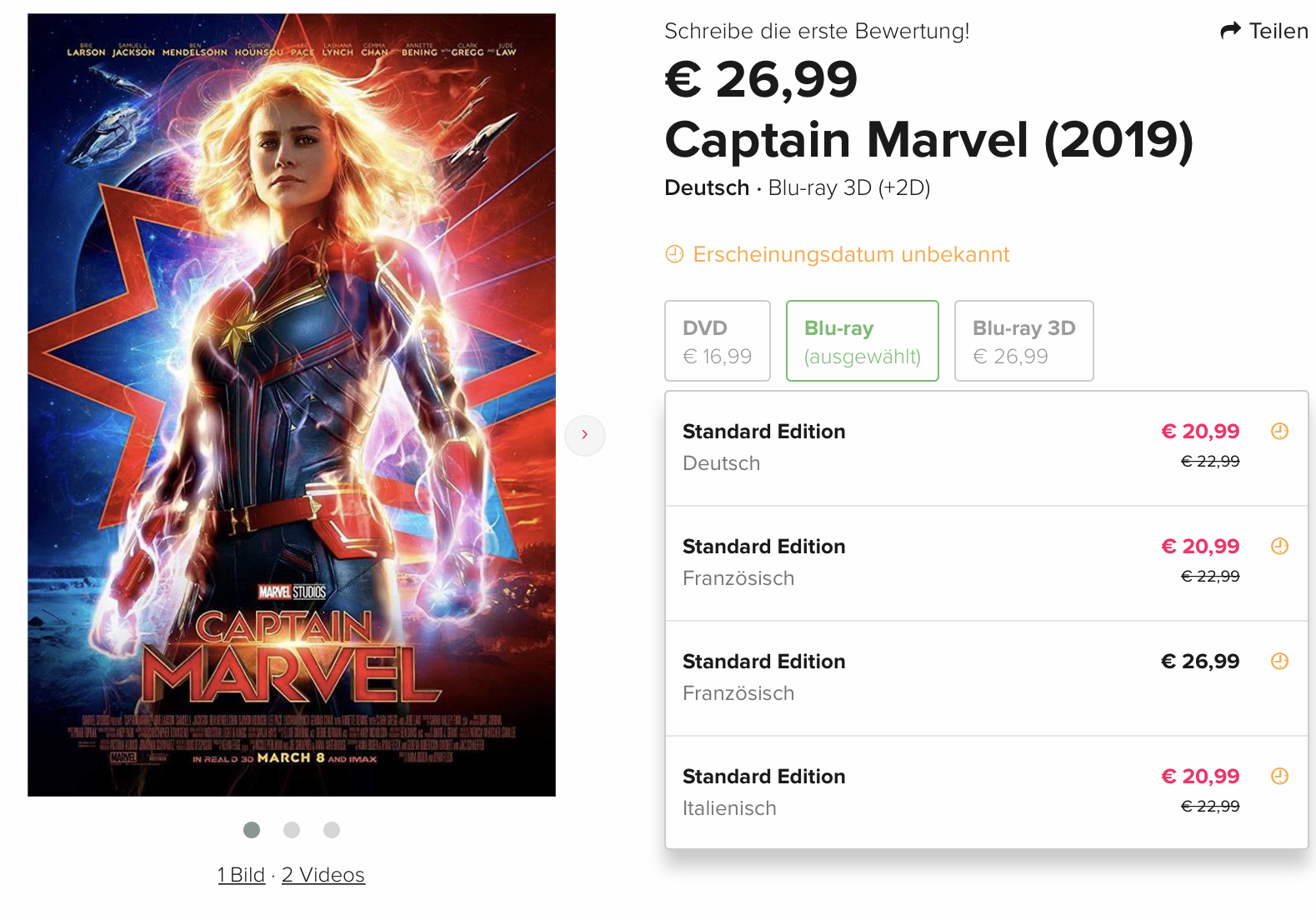Select the DVD format option
Image resolution: width=1316 pixels, height=920 pixels.
717,341
